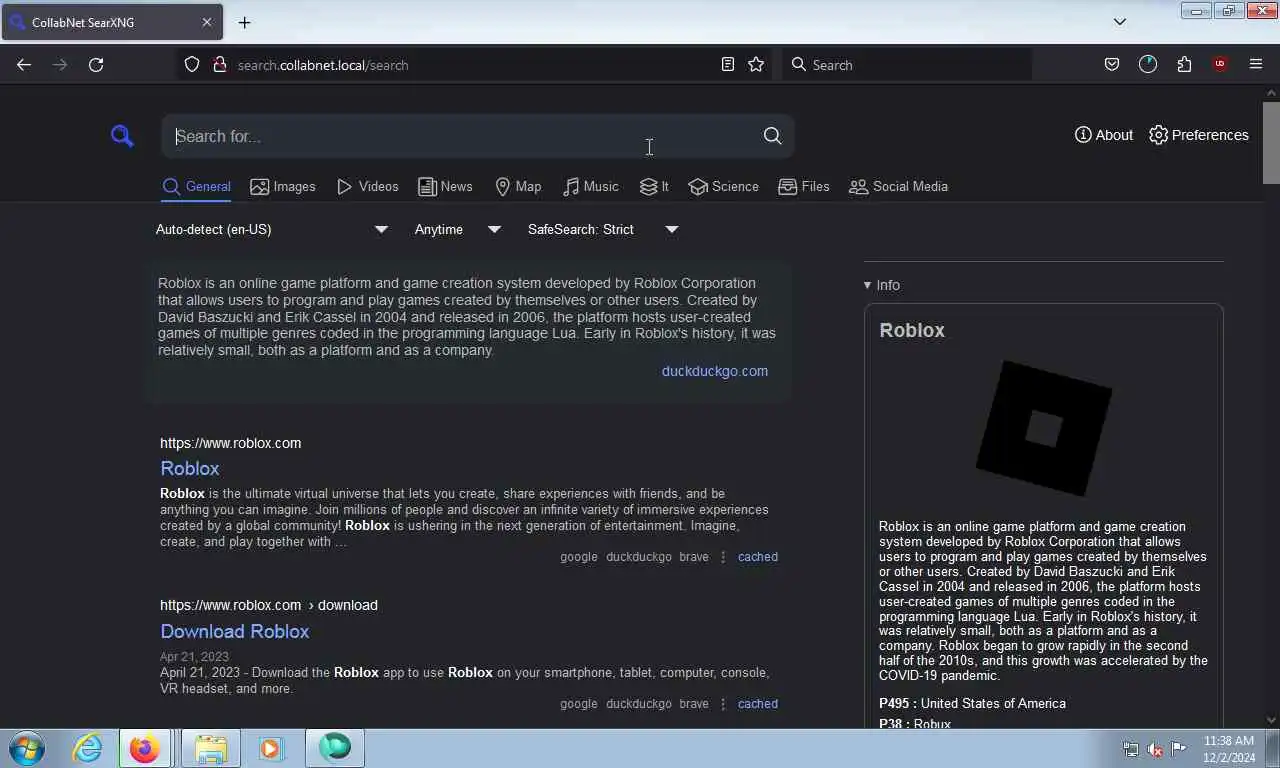Screen dimensions: 1280x768
Task: Switch to the Images tab
Action: [283, 186]
